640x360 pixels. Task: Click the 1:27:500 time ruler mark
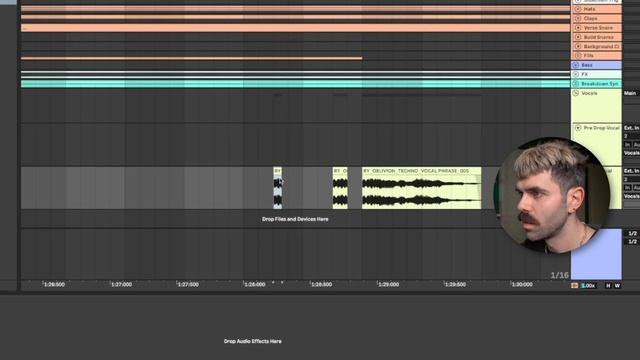click(188, 284)
